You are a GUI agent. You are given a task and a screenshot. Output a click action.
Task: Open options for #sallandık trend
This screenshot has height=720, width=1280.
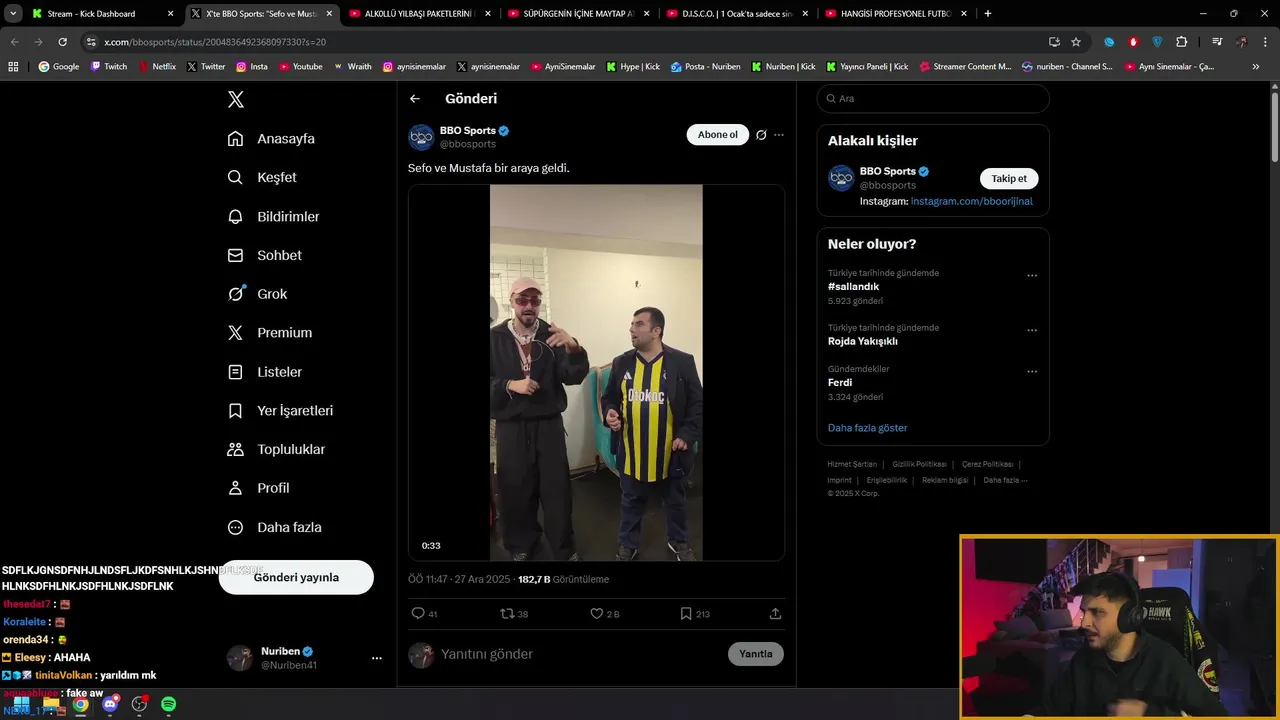click(x=1032, y=276)
